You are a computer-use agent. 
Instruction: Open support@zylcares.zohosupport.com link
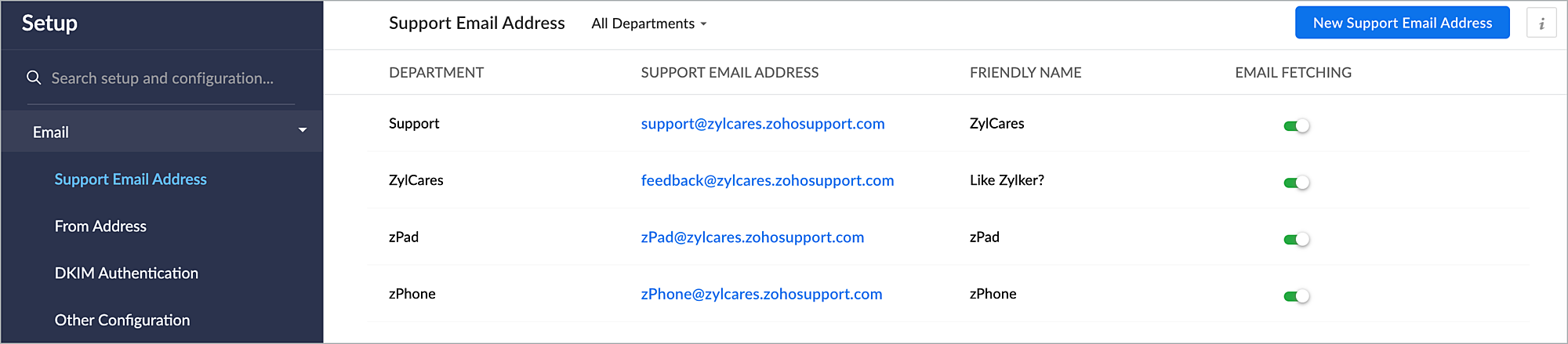click(763, 124)
